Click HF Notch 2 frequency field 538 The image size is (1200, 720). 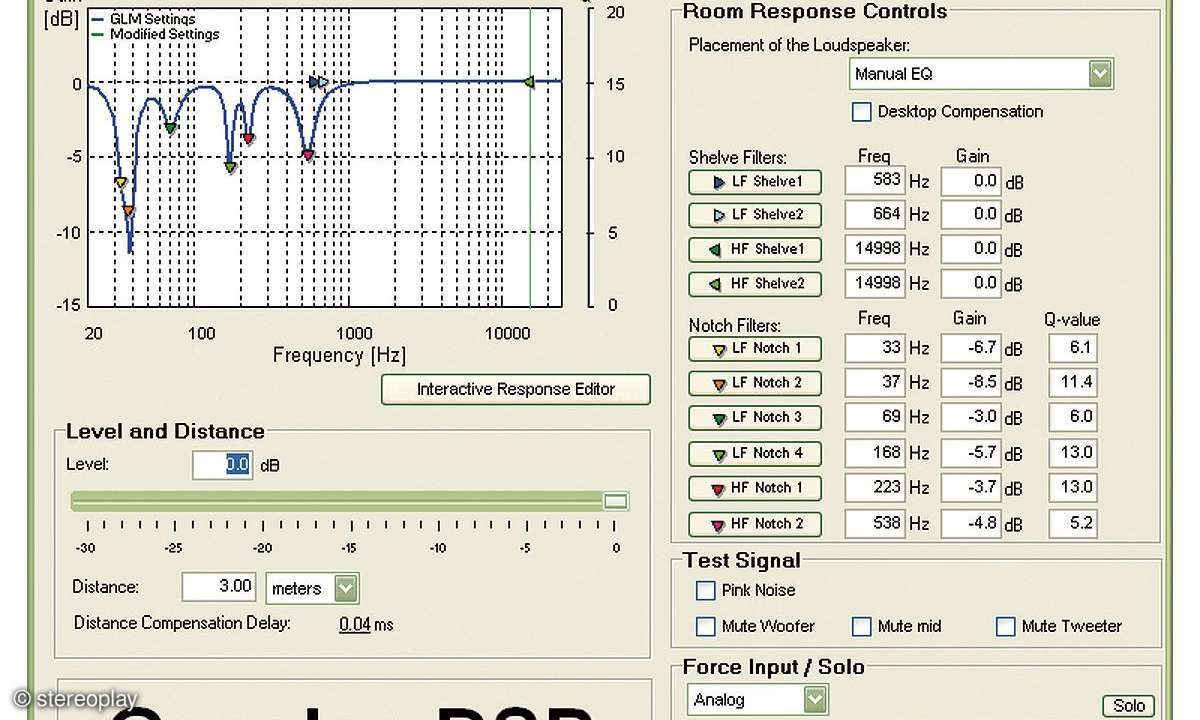point(875,523)
